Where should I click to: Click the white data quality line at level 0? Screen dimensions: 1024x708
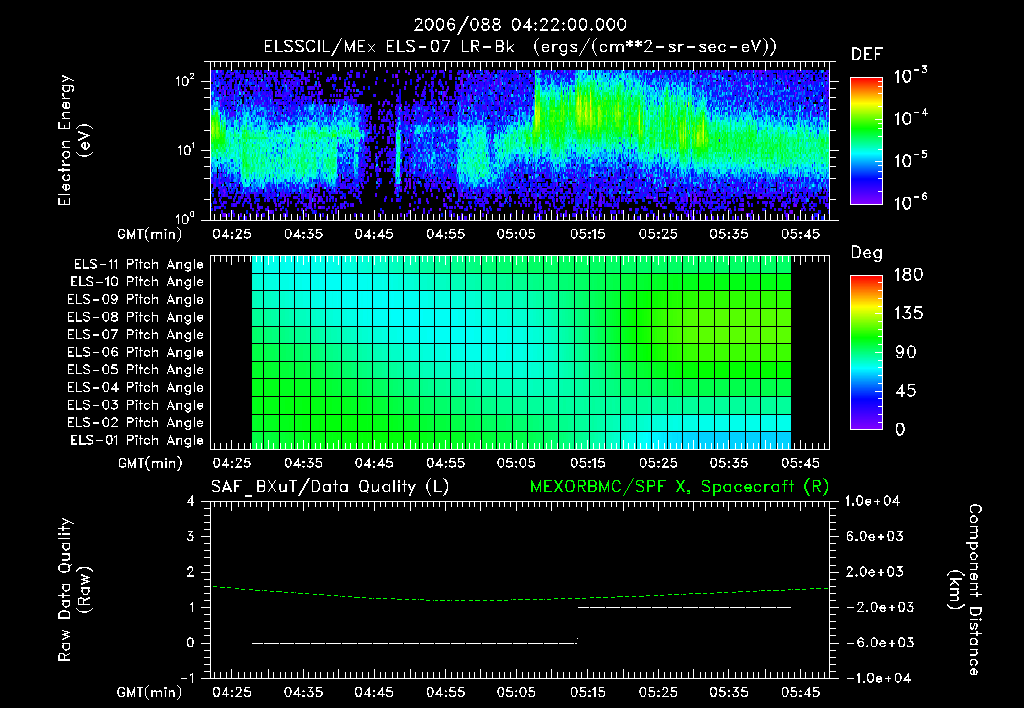tap(414, 643)
